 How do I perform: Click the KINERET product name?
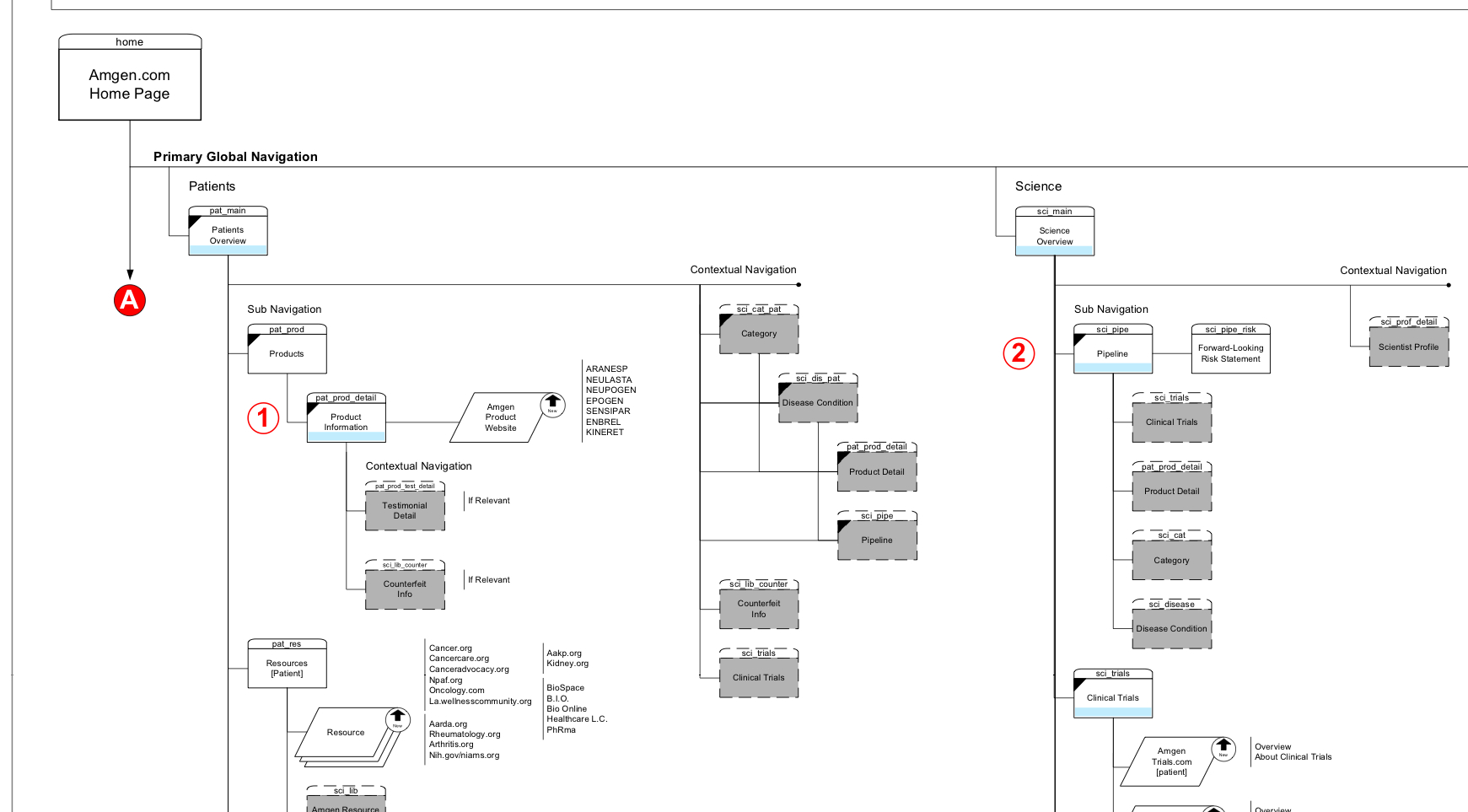click(x=605, y=433)
